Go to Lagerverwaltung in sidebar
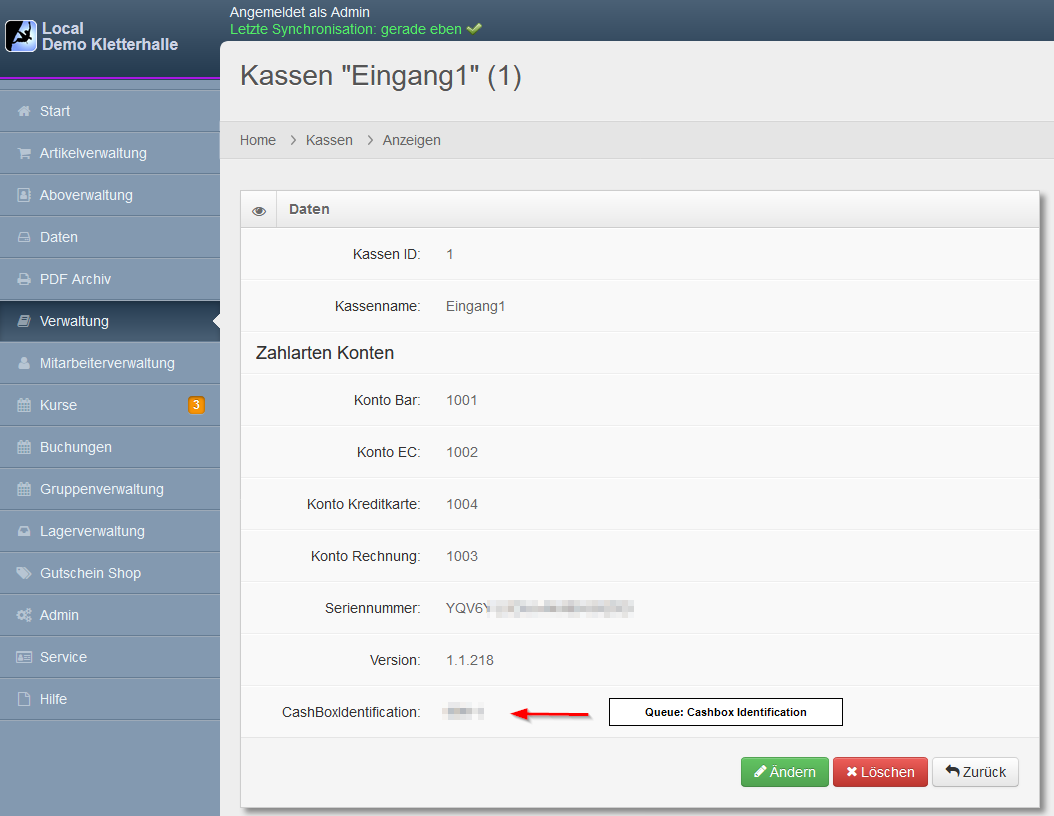This screenshot has height=816, width=1054. coord(92,531)
